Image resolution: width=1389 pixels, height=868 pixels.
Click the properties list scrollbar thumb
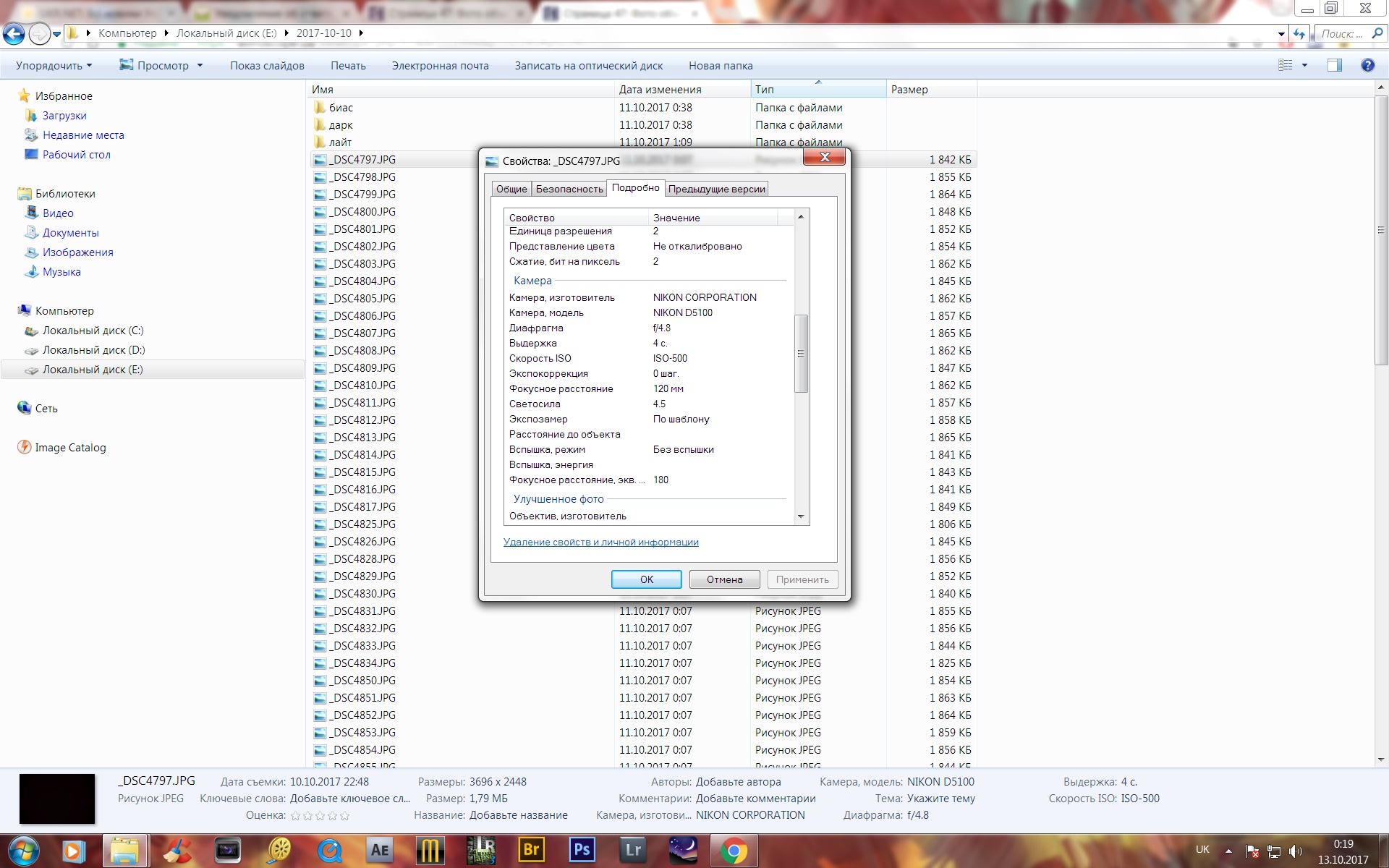coord(801,354)
